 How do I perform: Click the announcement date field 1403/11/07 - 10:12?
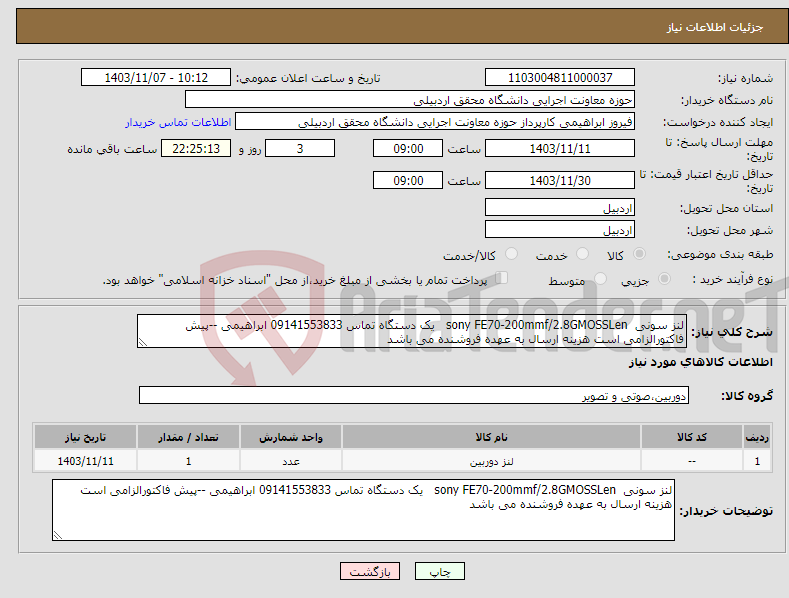pyautogui.click(x=156, y=78)
